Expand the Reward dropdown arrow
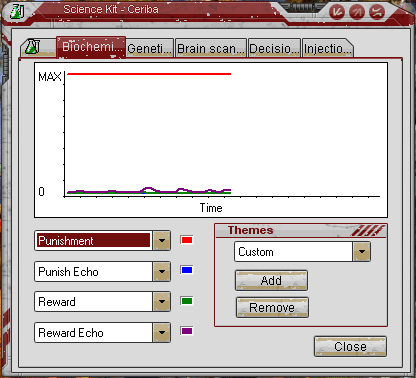 click(x=162, y=302)
